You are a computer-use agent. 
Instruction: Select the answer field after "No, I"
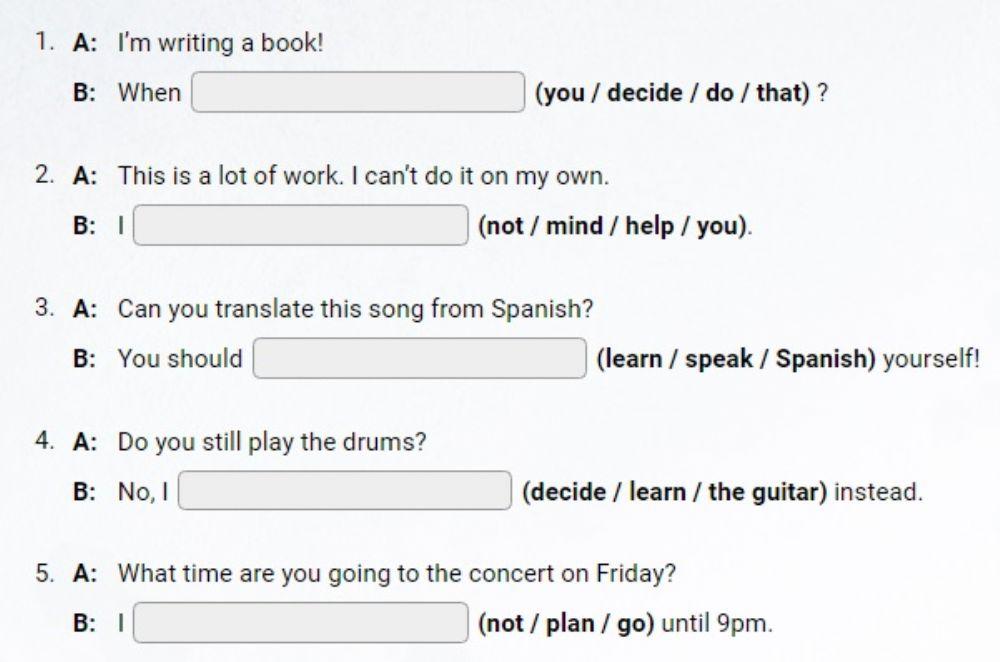345,492
